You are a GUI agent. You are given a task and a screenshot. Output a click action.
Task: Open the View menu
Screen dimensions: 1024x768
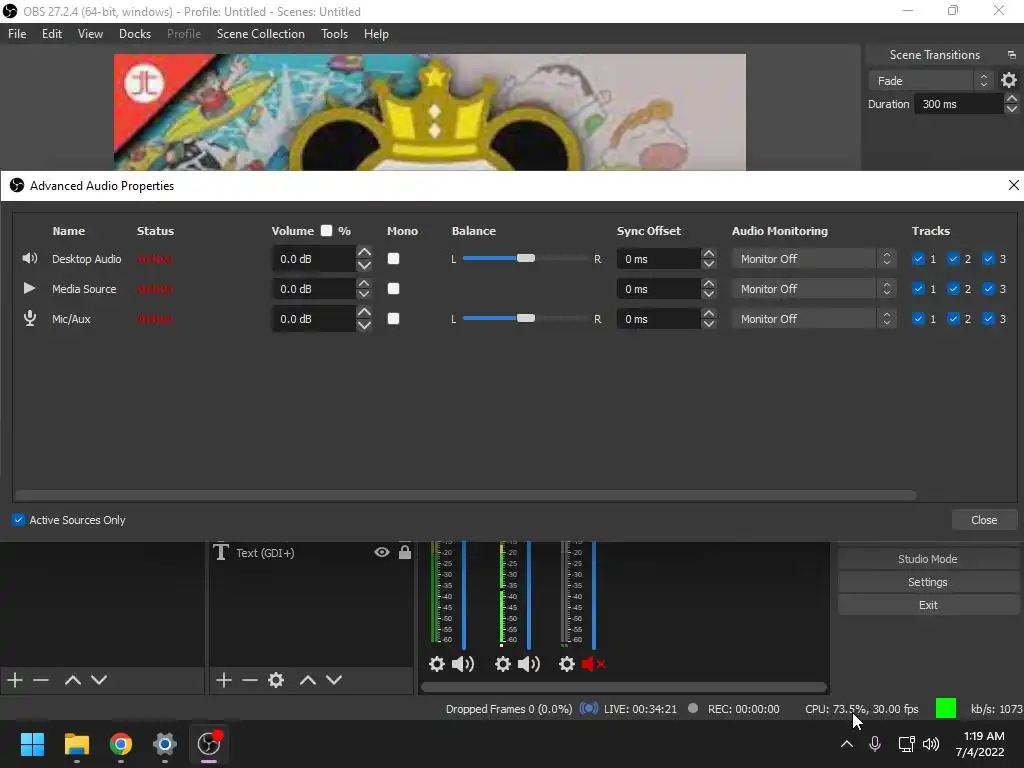90,34
